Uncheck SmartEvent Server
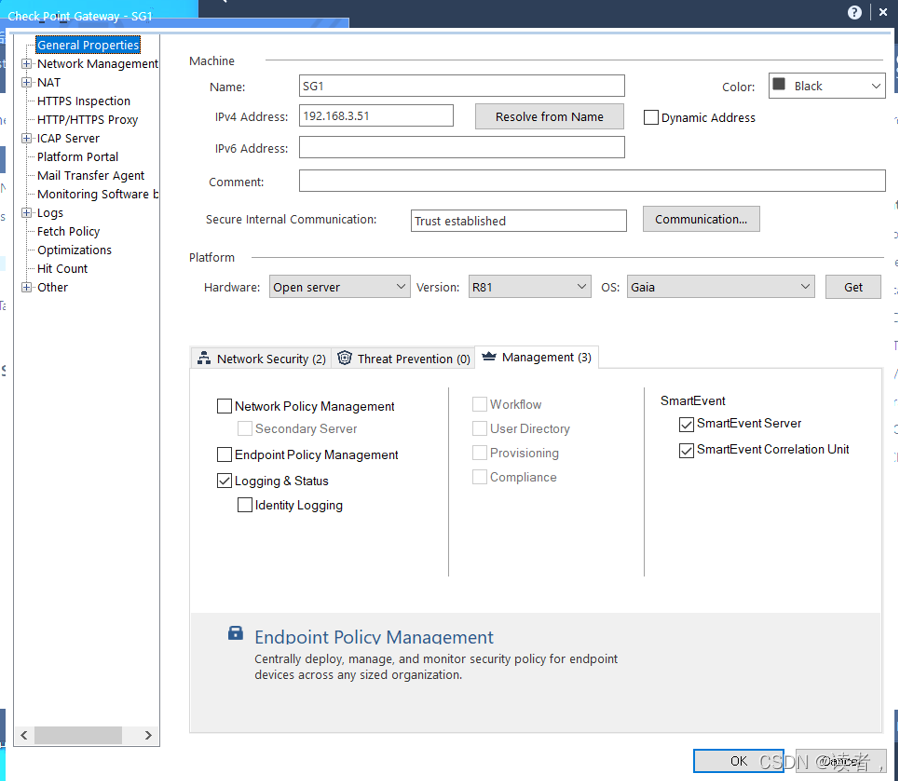 click(x=686, y=424)
